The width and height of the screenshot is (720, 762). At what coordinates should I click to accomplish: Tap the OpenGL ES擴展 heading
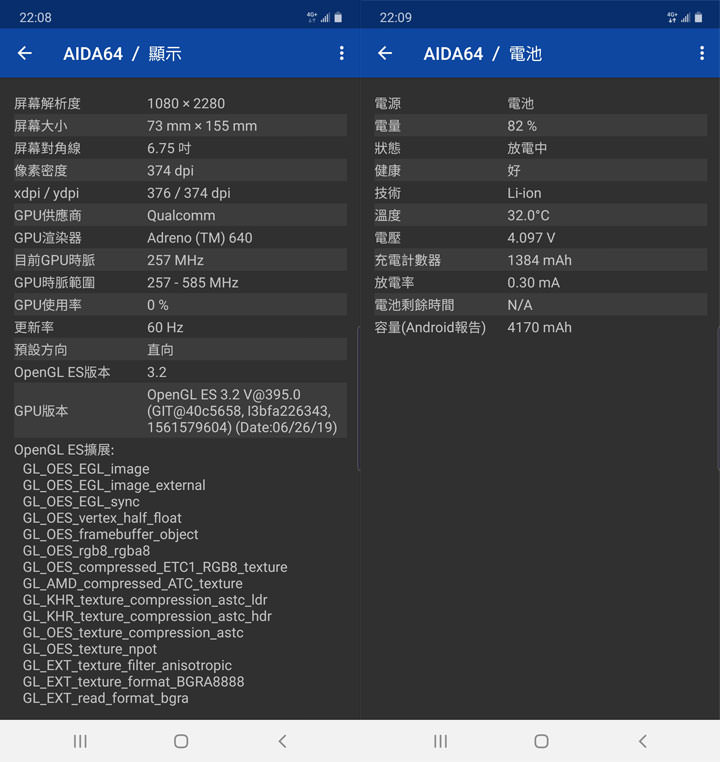pyautogui.click(x=64, y=450)
